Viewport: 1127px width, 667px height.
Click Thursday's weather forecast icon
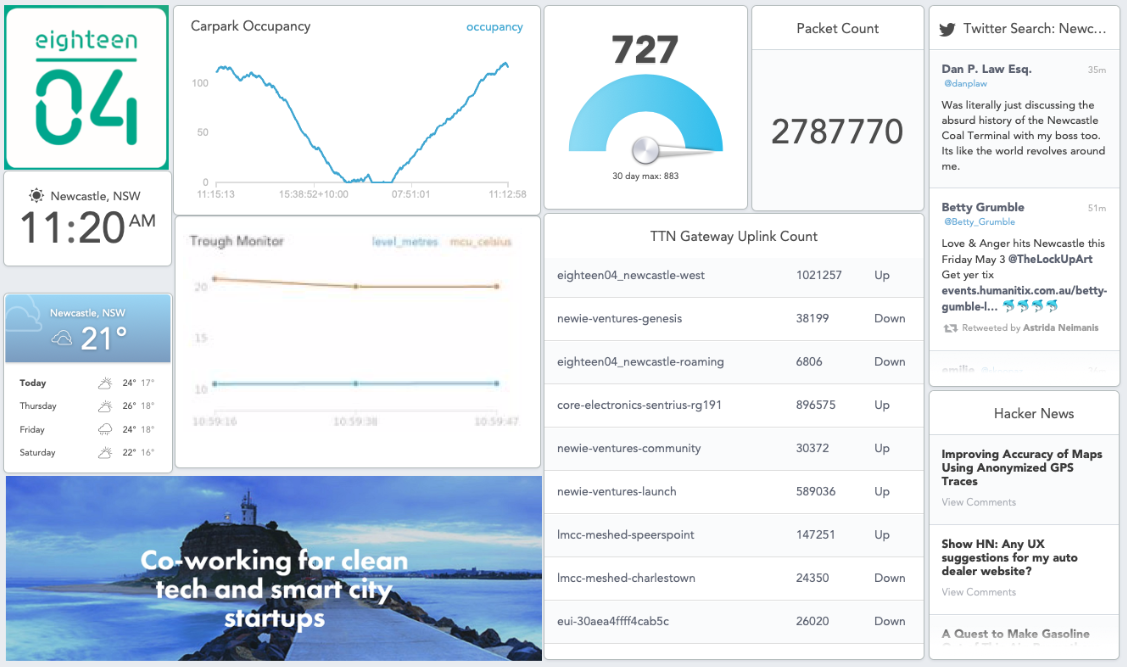click(105, 406)
